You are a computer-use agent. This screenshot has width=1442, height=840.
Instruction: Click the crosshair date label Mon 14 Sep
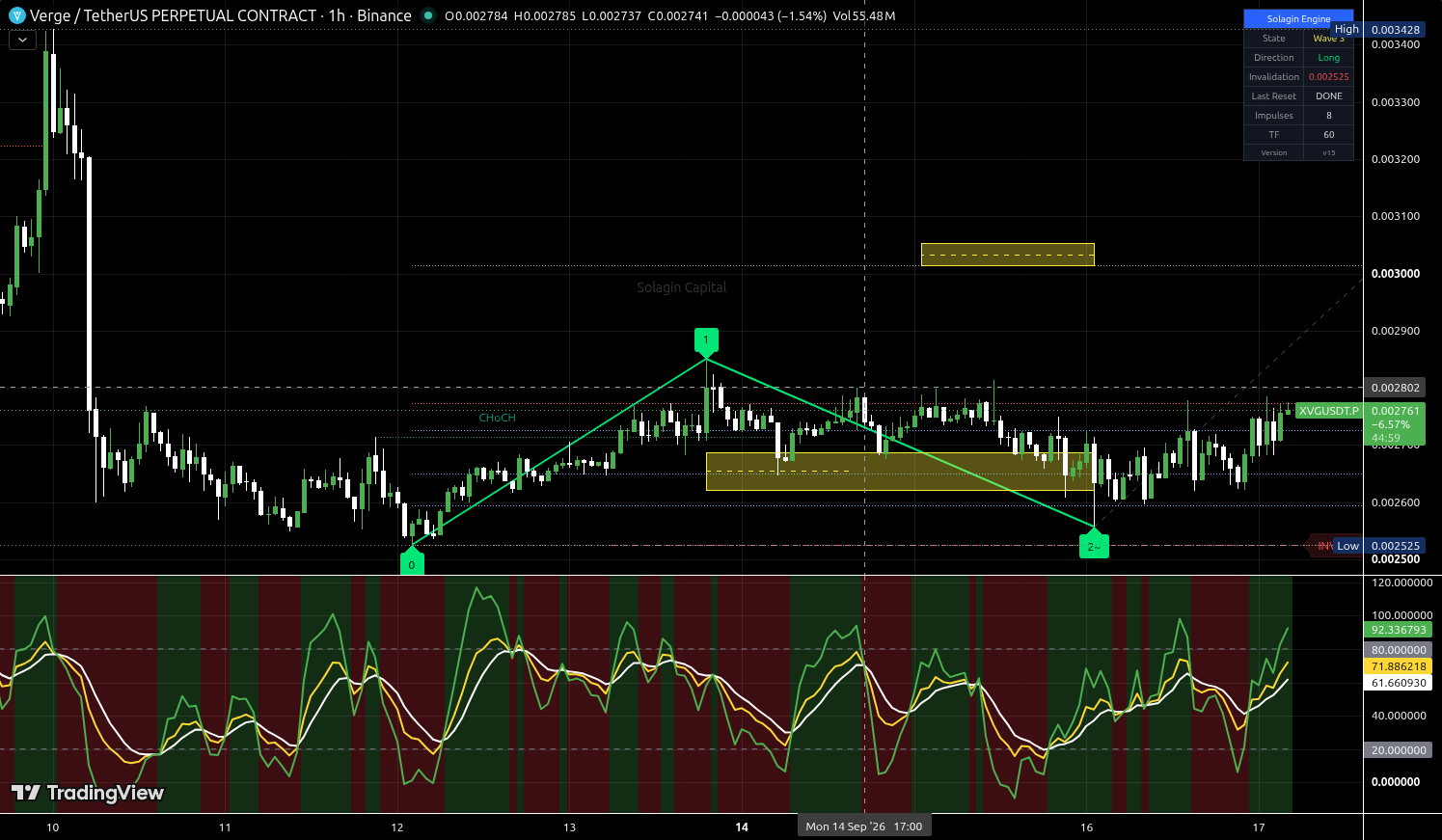(864, 826)
